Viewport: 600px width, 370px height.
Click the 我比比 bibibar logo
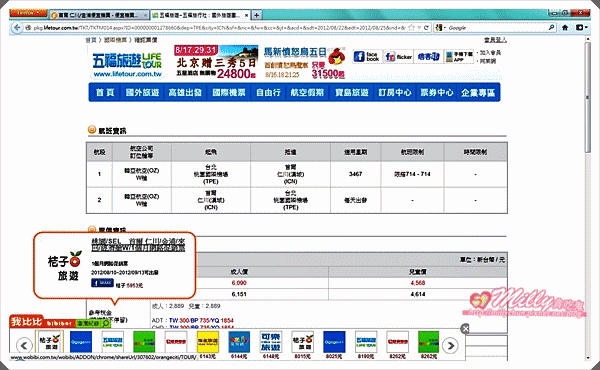point(26,321)
